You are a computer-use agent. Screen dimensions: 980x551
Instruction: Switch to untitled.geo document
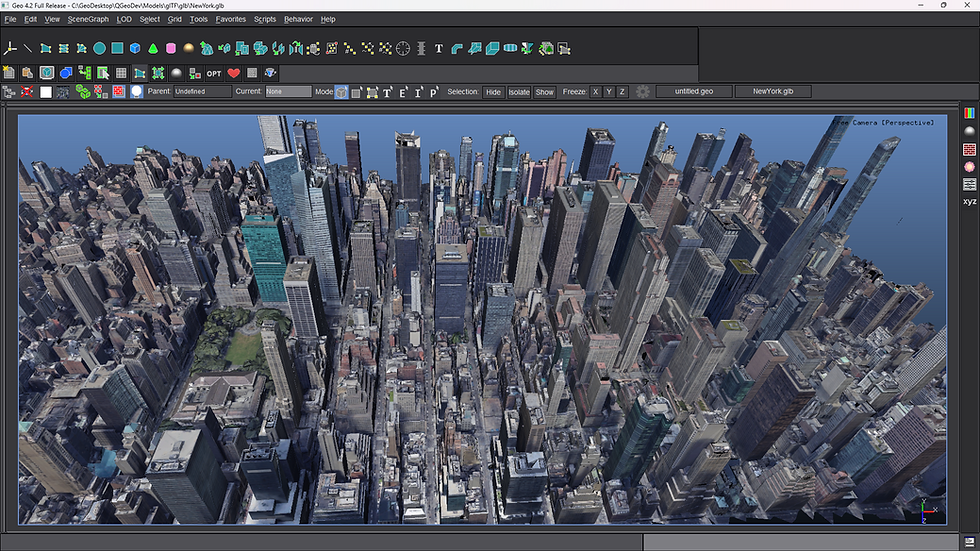[x=694, y=91]
